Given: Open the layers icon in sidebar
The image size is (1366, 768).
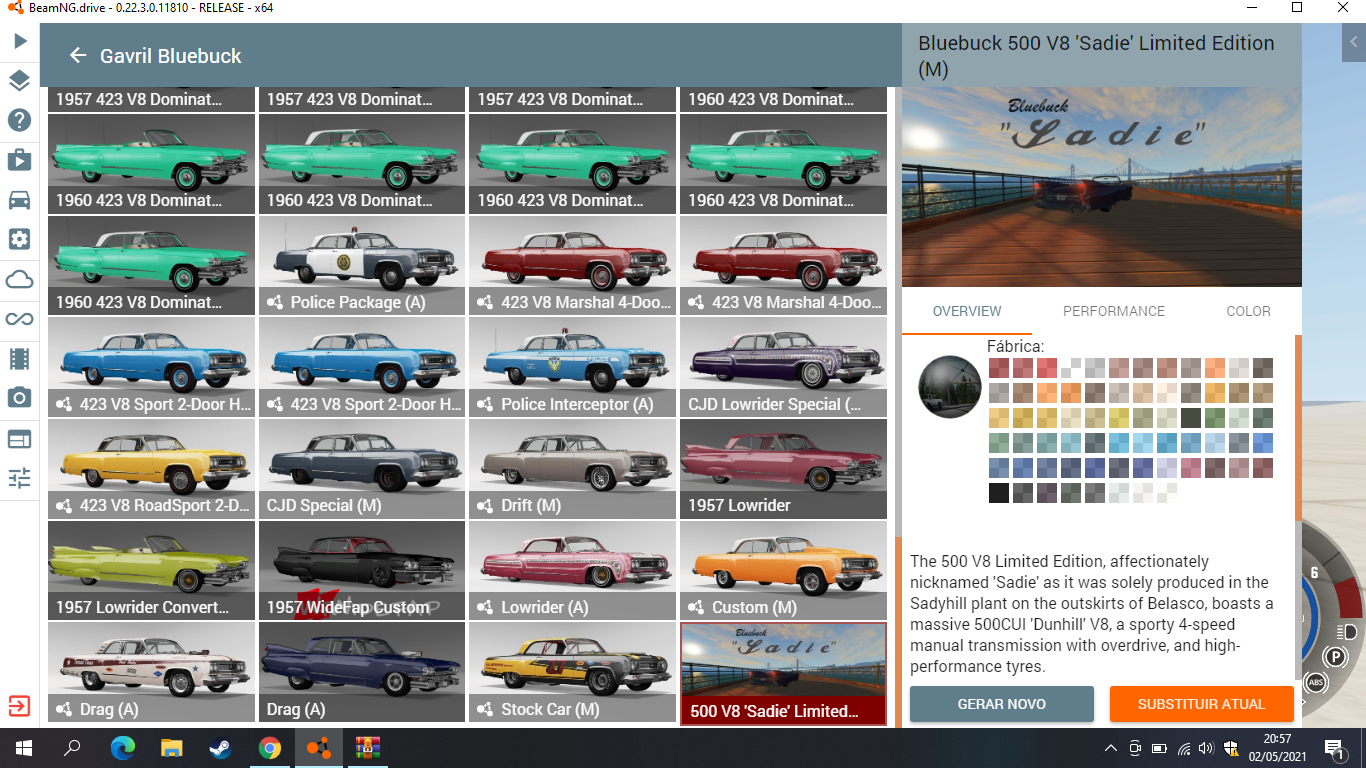Looking at the screenshot, I should (20, 81).
